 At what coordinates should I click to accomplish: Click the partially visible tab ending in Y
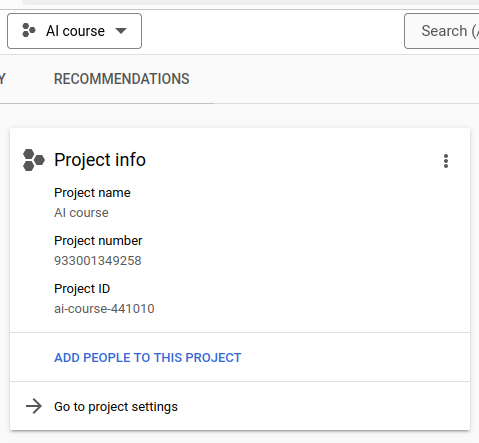(x=3, y=79)
